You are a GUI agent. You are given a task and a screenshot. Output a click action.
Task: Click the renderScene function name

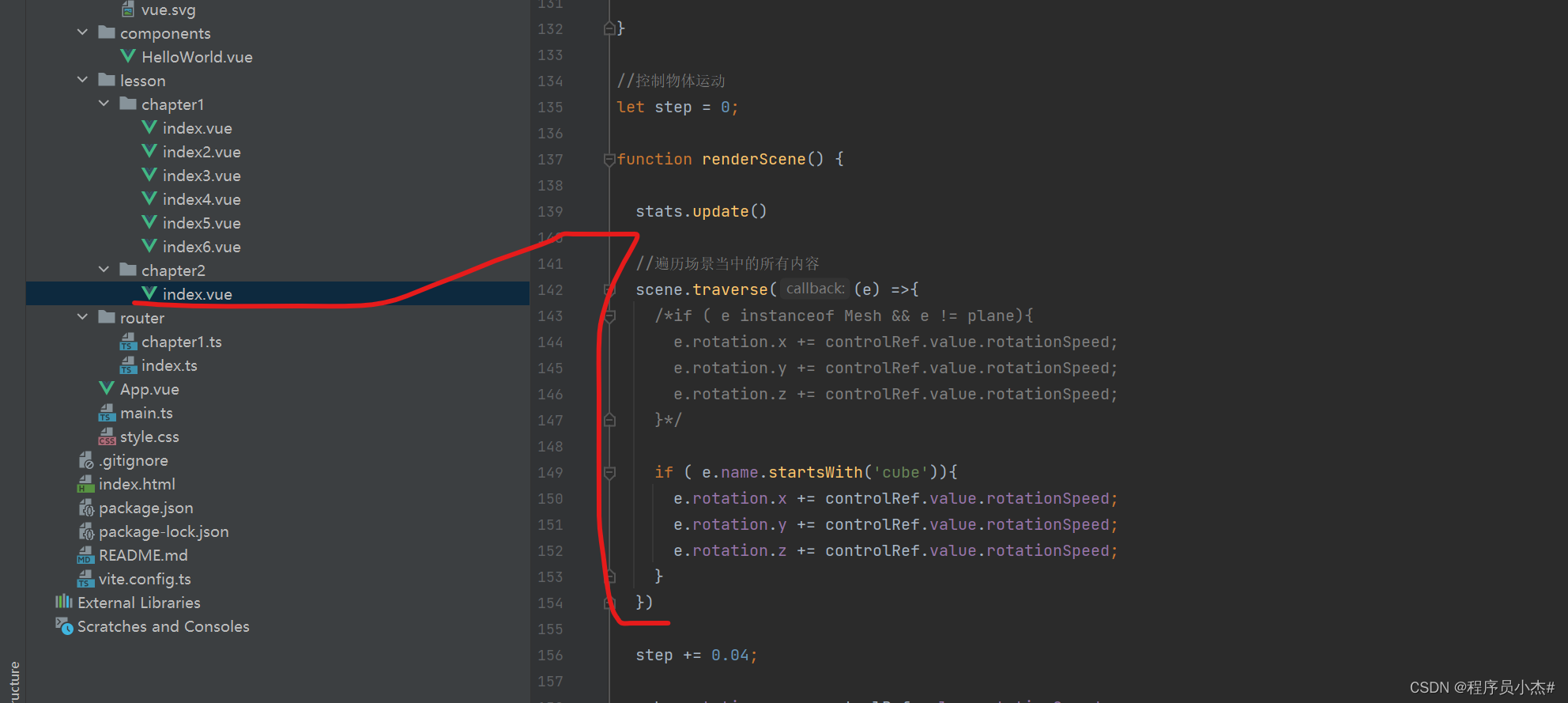753,160
